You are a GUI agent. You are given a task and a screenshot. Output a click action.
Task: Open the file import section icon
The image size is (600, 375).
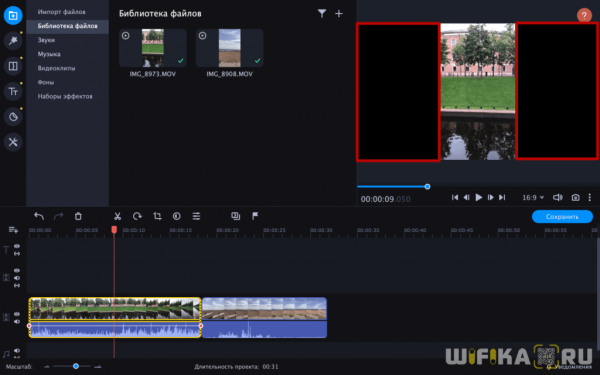click(13, 15)
